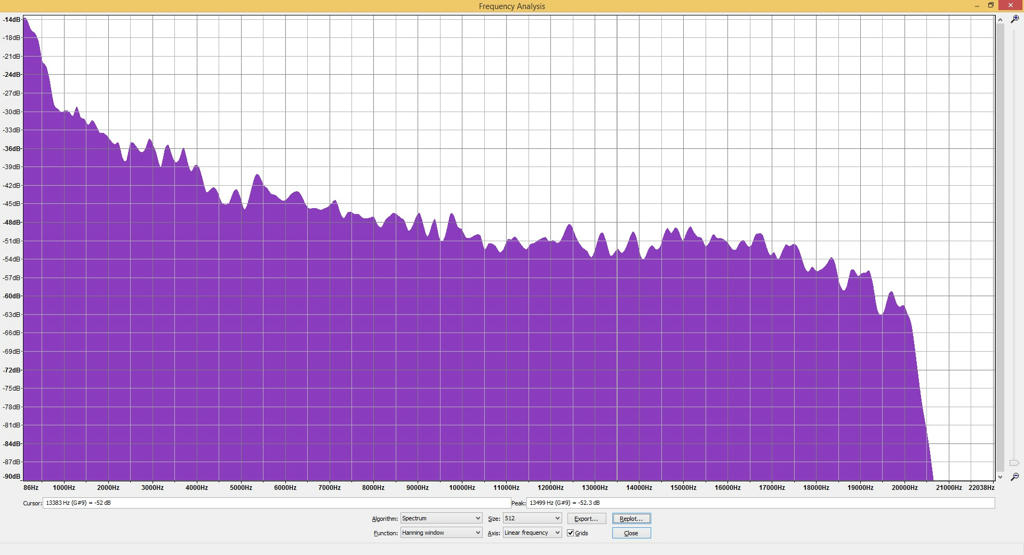Minimize the Frequency Analysis window
The width and height of the screenshot is (1024, 555).
tap(976, 6)
